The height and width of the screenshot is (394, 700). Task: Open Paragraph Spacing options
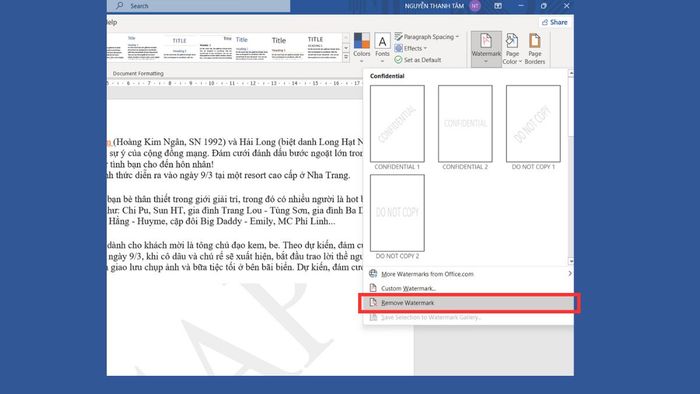coord(427,37)
